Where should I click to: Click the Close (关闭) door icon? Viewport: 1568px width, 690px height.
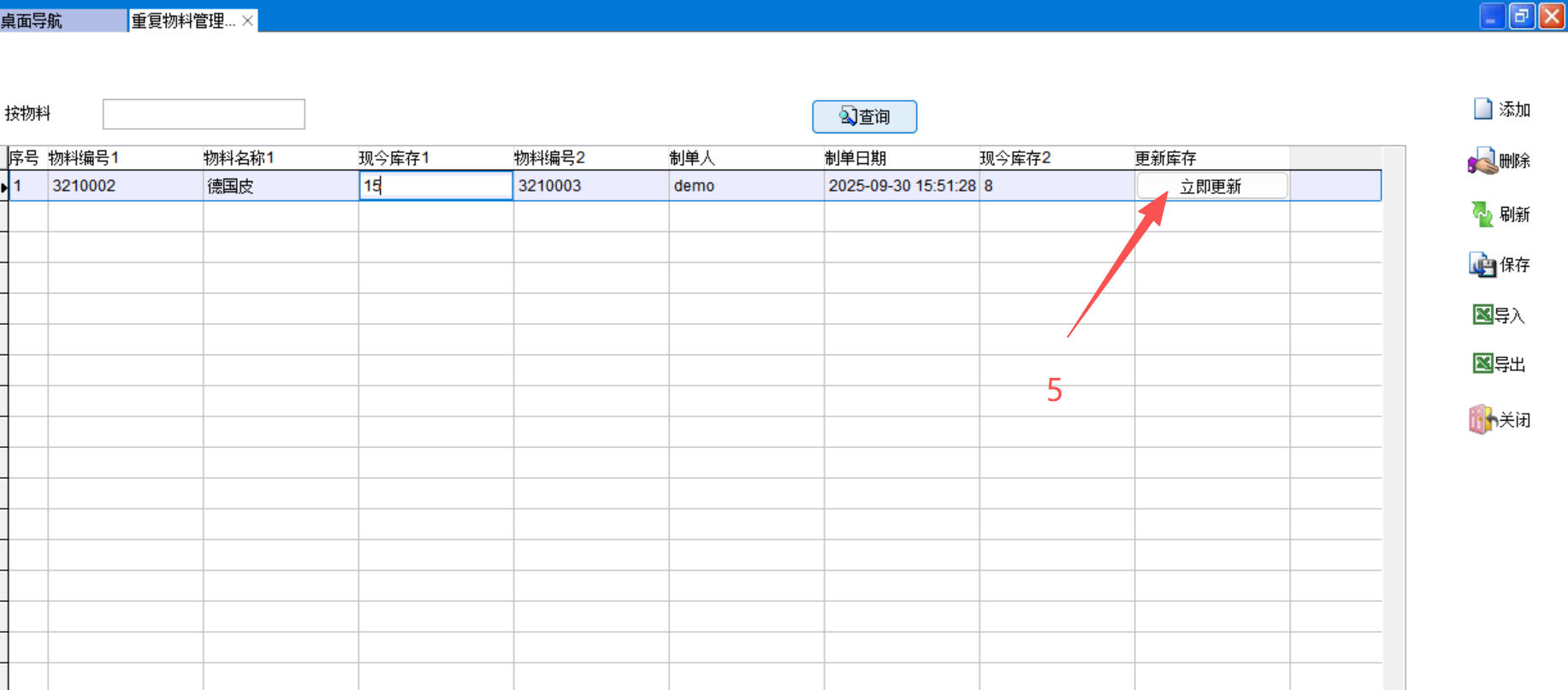click(1482, 420)
